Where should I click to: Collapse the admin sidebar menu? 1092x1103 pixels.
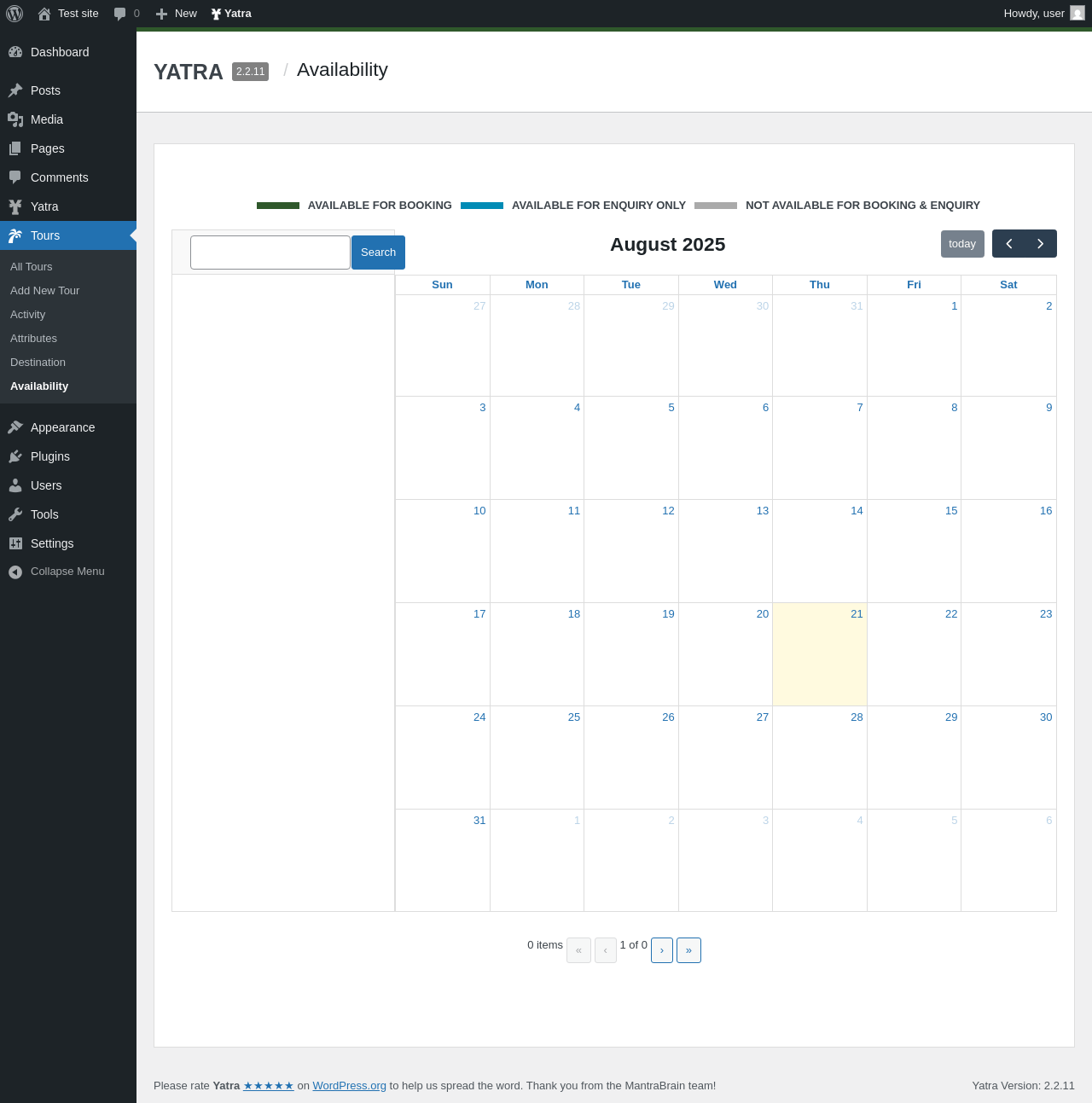56,572
